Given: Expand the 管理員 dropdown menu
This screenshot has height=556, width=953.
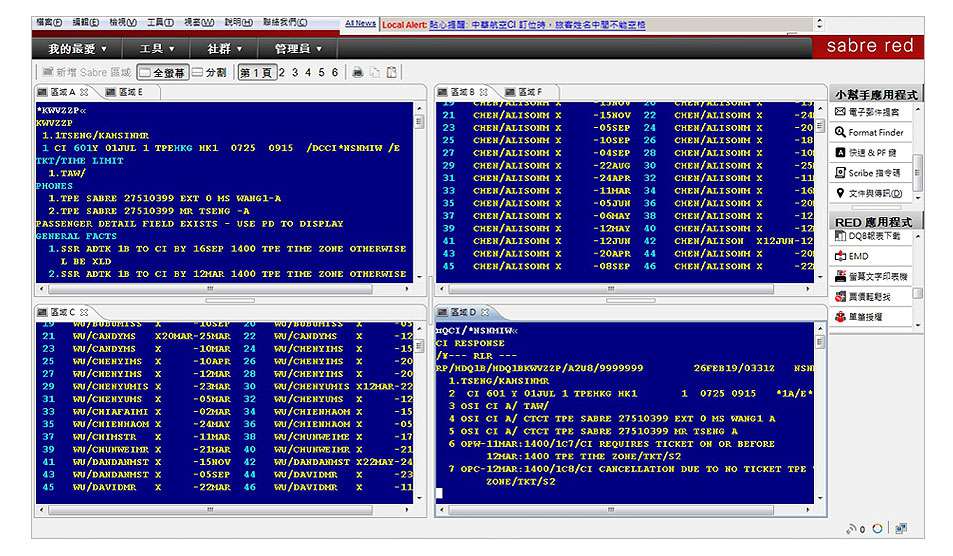Looking at the screenshot, I should pyautogui.click(x=298, y=49).
